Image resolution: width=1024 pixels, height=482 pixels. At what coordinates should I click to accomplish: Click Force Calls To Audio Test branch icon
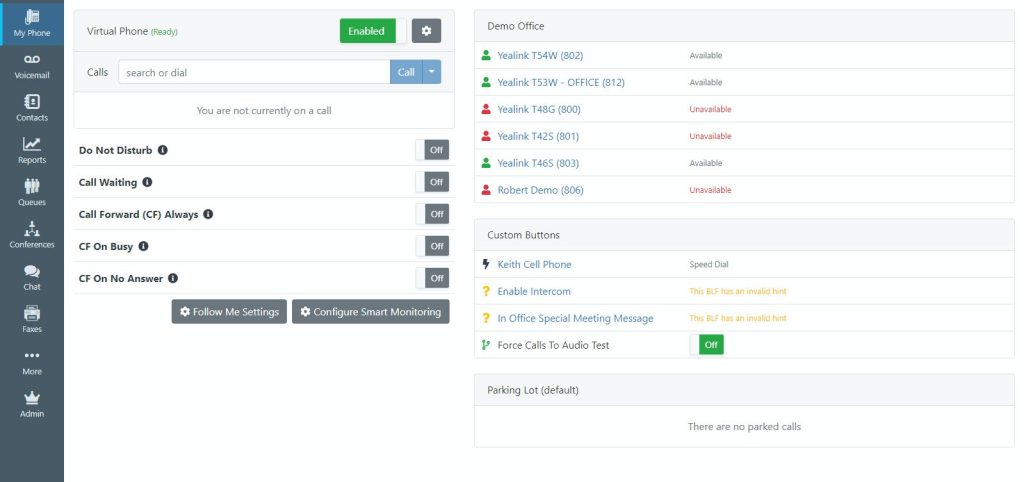pyautogui.click(x=486, y=345)
